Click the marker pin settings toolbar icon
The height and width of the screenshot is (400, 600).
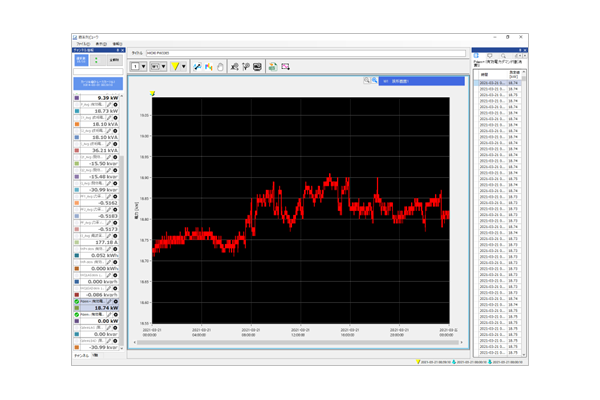click(246, 67)
